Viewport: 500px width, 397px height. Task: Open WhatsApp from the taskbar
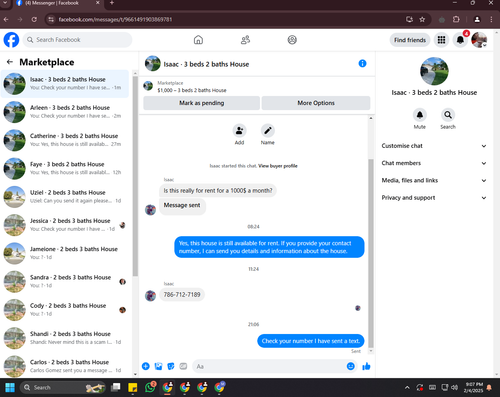tap(150, 387)
